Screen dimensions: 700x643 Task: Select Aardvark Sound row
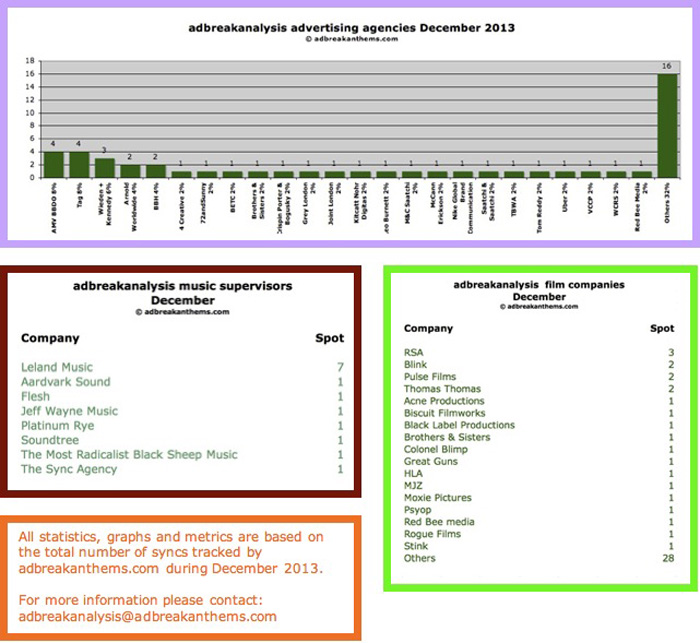[x=182, y=382]
